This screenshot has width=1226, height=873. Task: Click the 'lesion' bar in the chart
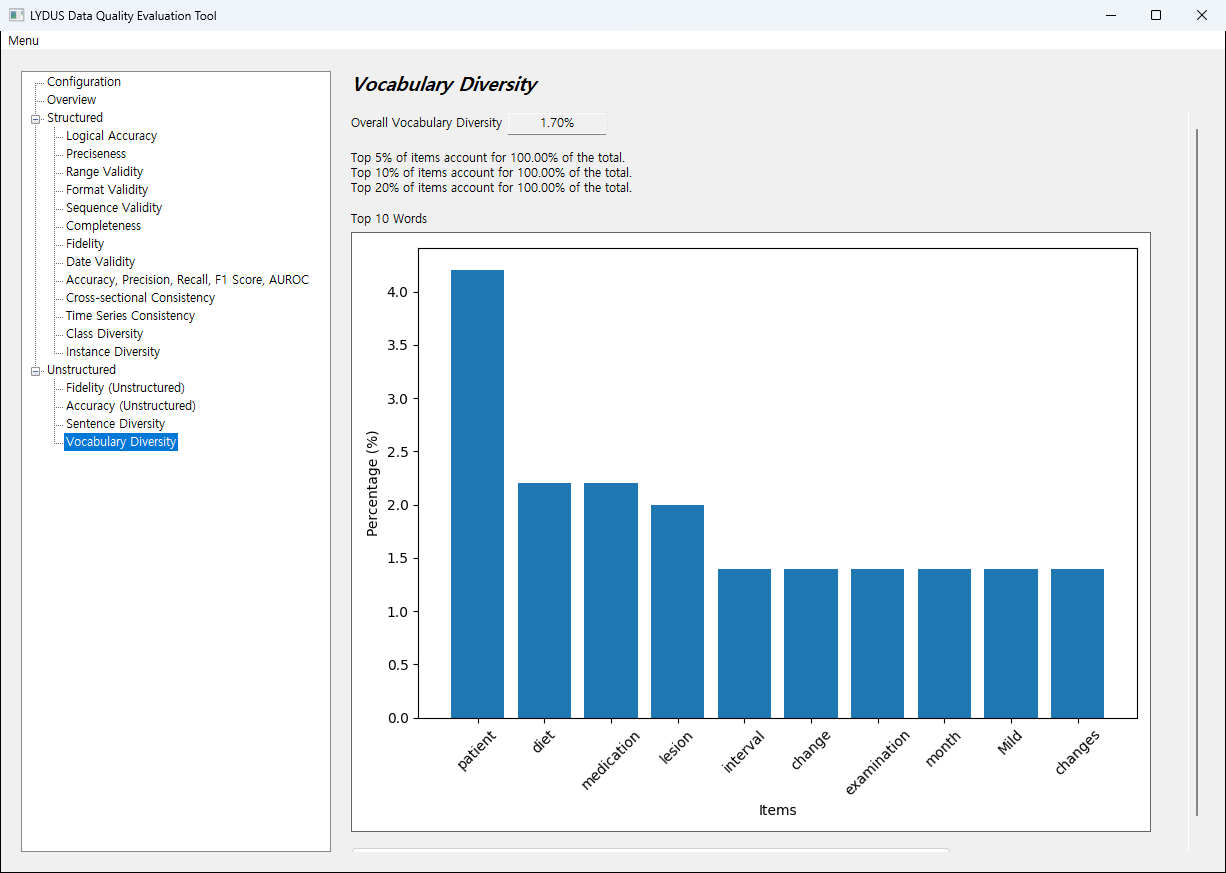pos(677,611)
